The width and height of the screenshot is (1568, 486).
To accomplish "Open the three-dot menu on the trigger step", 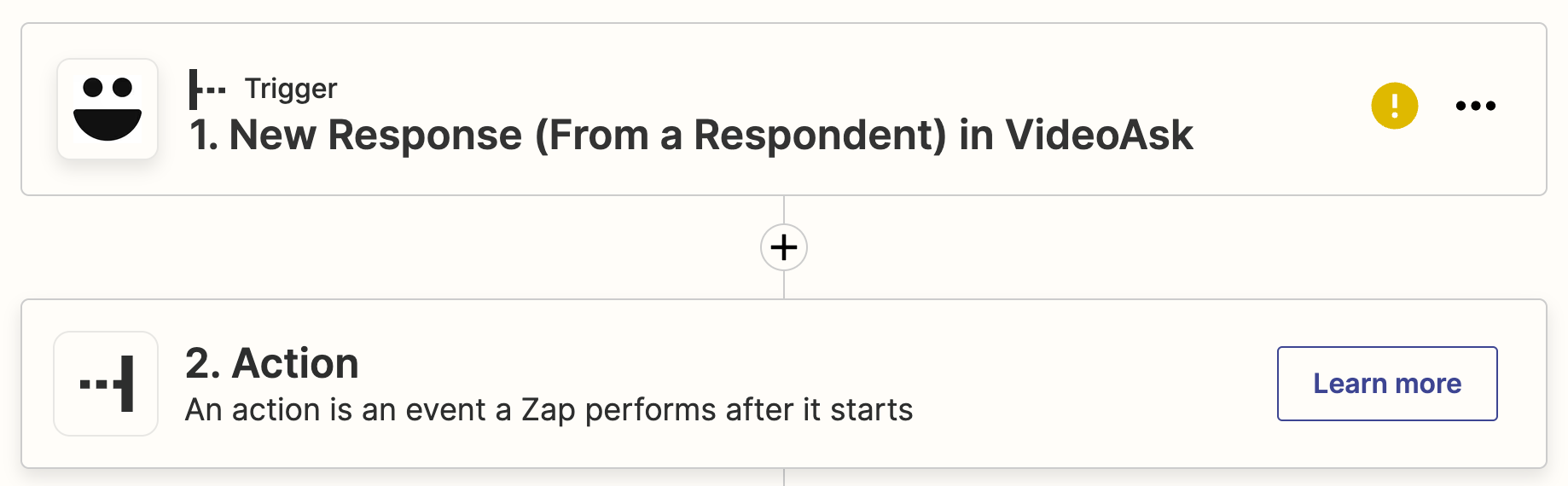I will point(1475,106).
